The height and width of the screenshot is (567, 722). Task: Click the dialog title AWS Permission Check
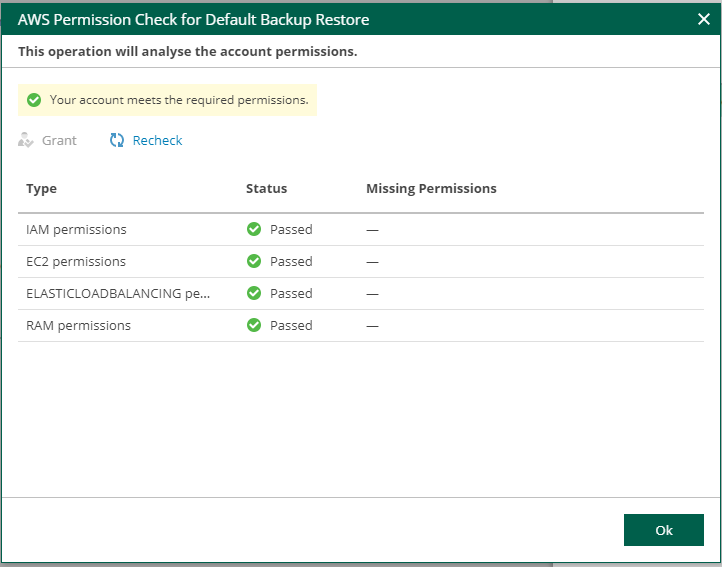(193, 19)
